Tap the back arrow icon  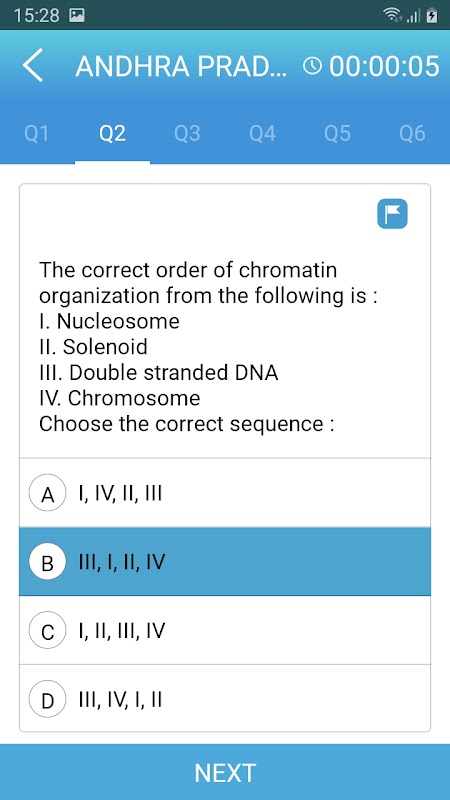click(33, 66)
